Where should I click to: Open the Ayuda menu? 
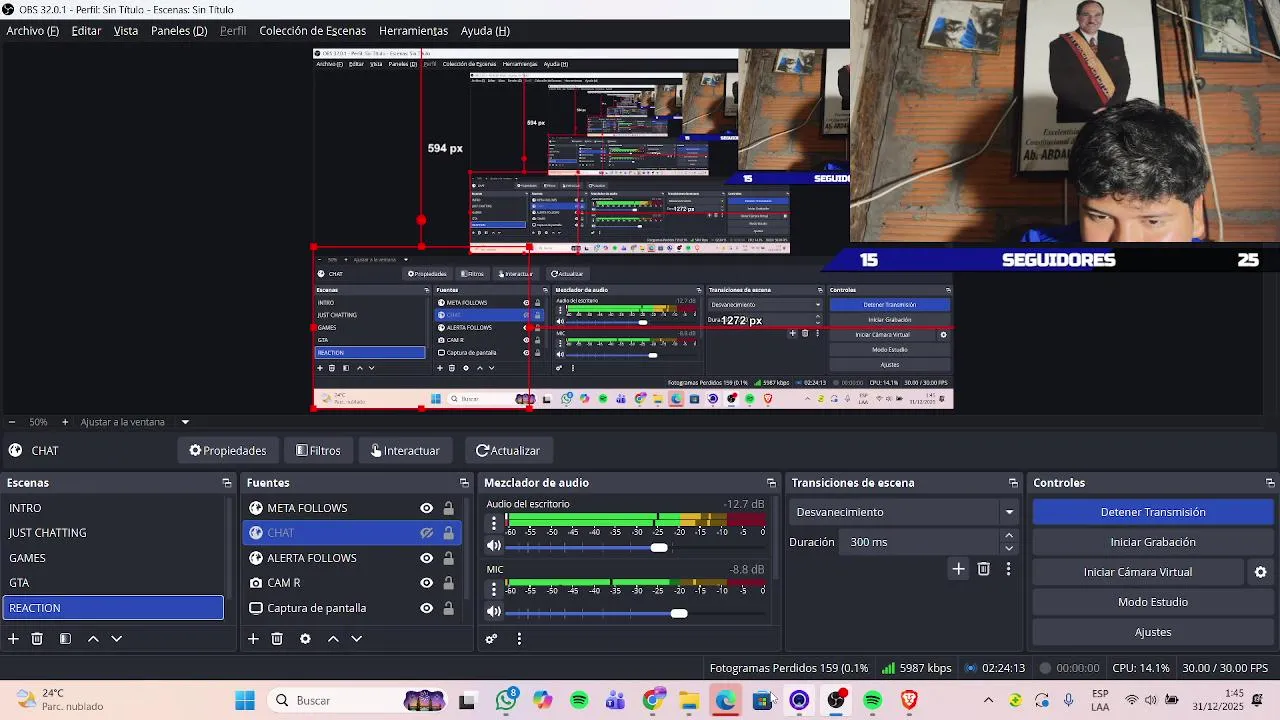(485, 31)
